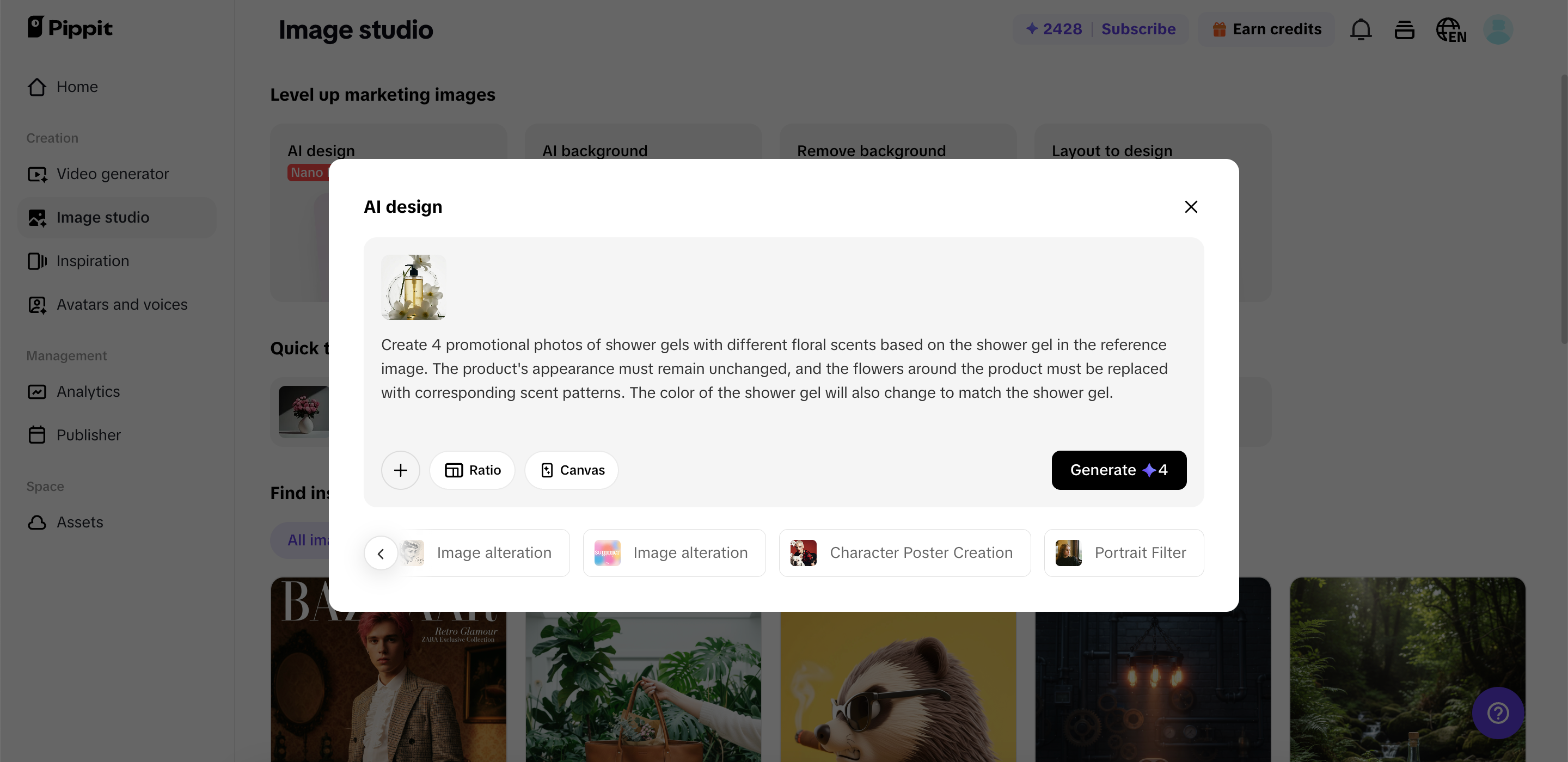Open the Ratio selector

473,470
